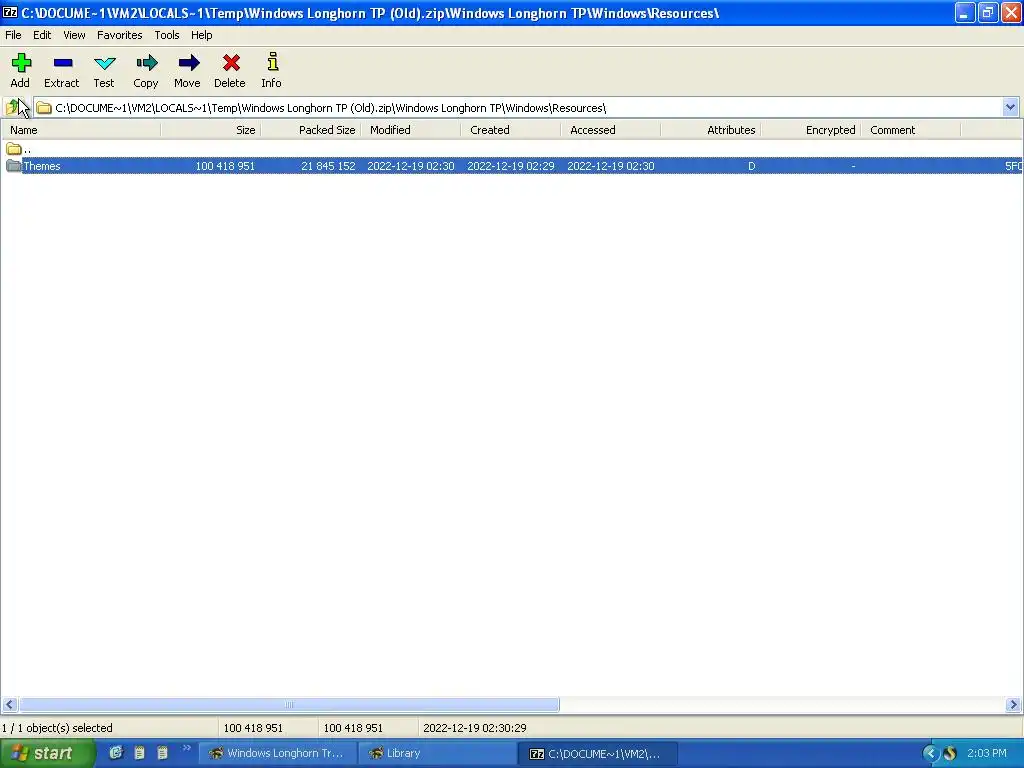Run Test on the archive via toolbar
The image size is (1024, 768).
point(104,63)
